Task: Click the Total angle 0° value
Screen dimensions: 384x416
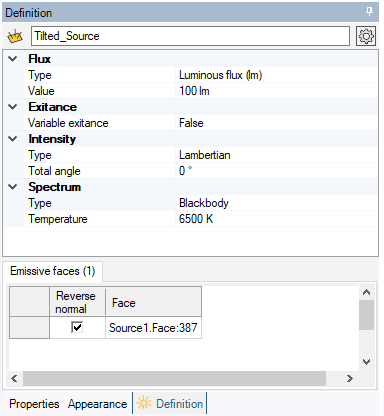Action: pos(276,171)
